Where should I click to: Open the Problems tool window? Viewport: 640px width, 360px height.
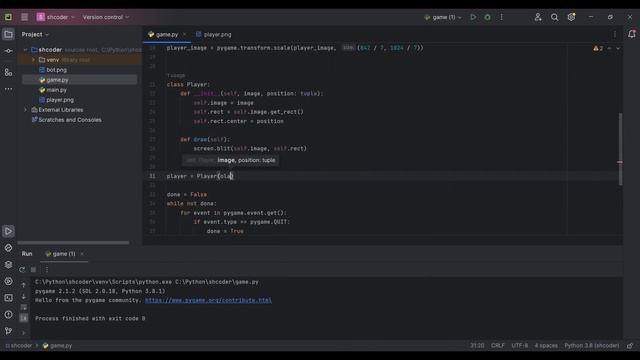pyautogui.click(x=8, y=314)
